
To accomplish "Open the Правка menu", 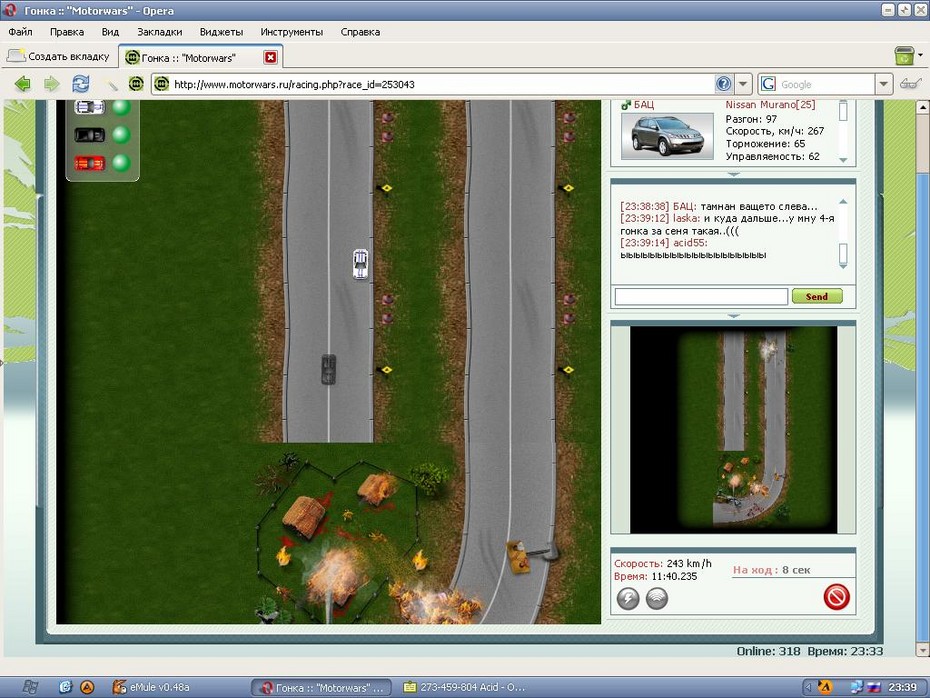I will pyautogui.click(x=66, y=32).
